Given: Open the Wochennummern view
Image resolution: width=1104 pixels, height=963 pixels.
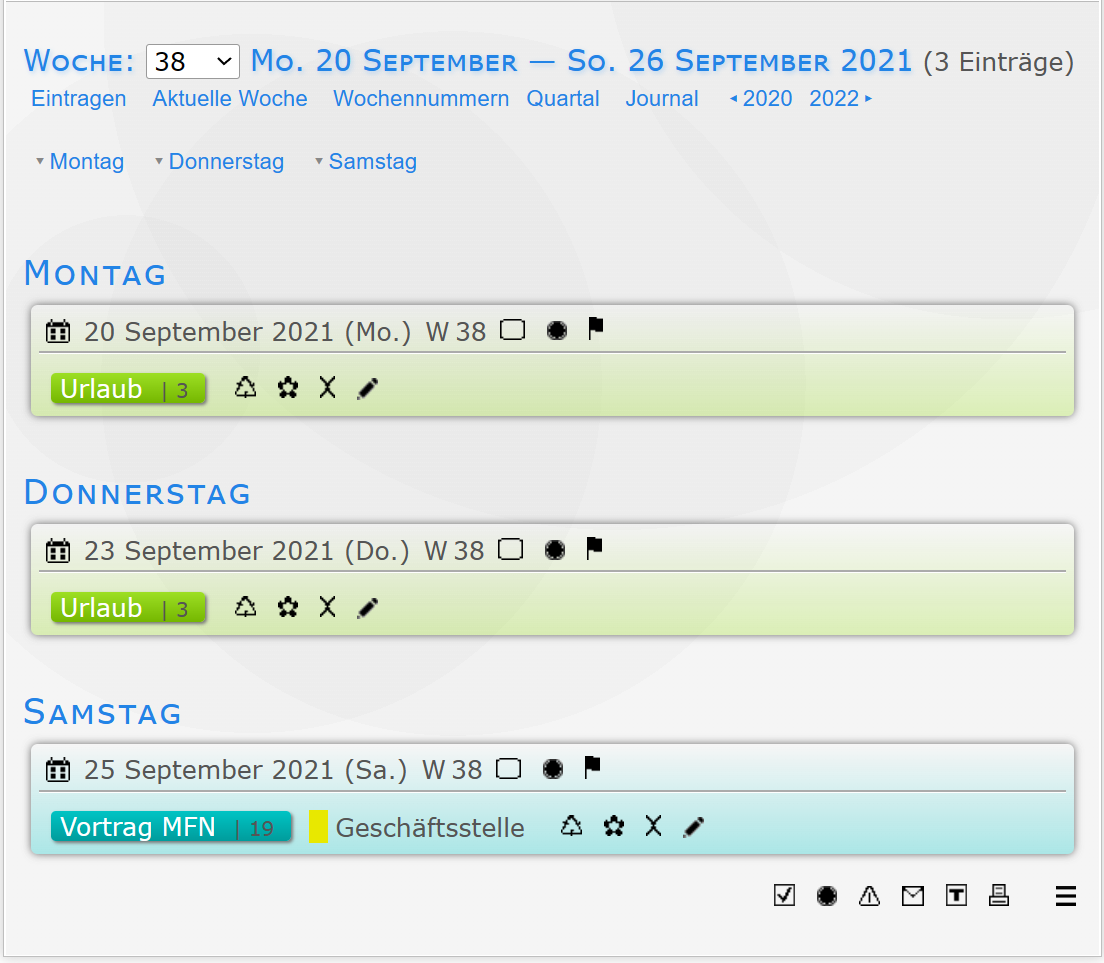Looking at the screenshot, I should [x=421, y=99].
